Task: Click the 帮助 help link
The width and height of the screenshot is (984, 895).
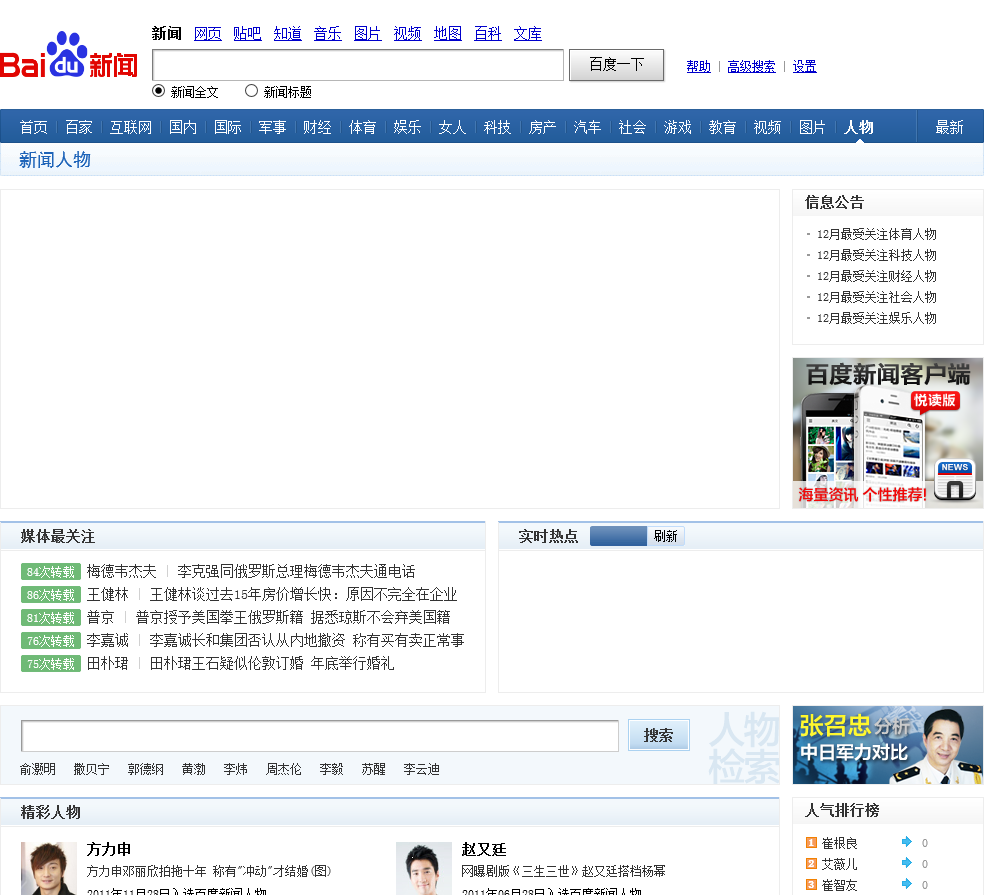Action: click(x=698, y=67)
